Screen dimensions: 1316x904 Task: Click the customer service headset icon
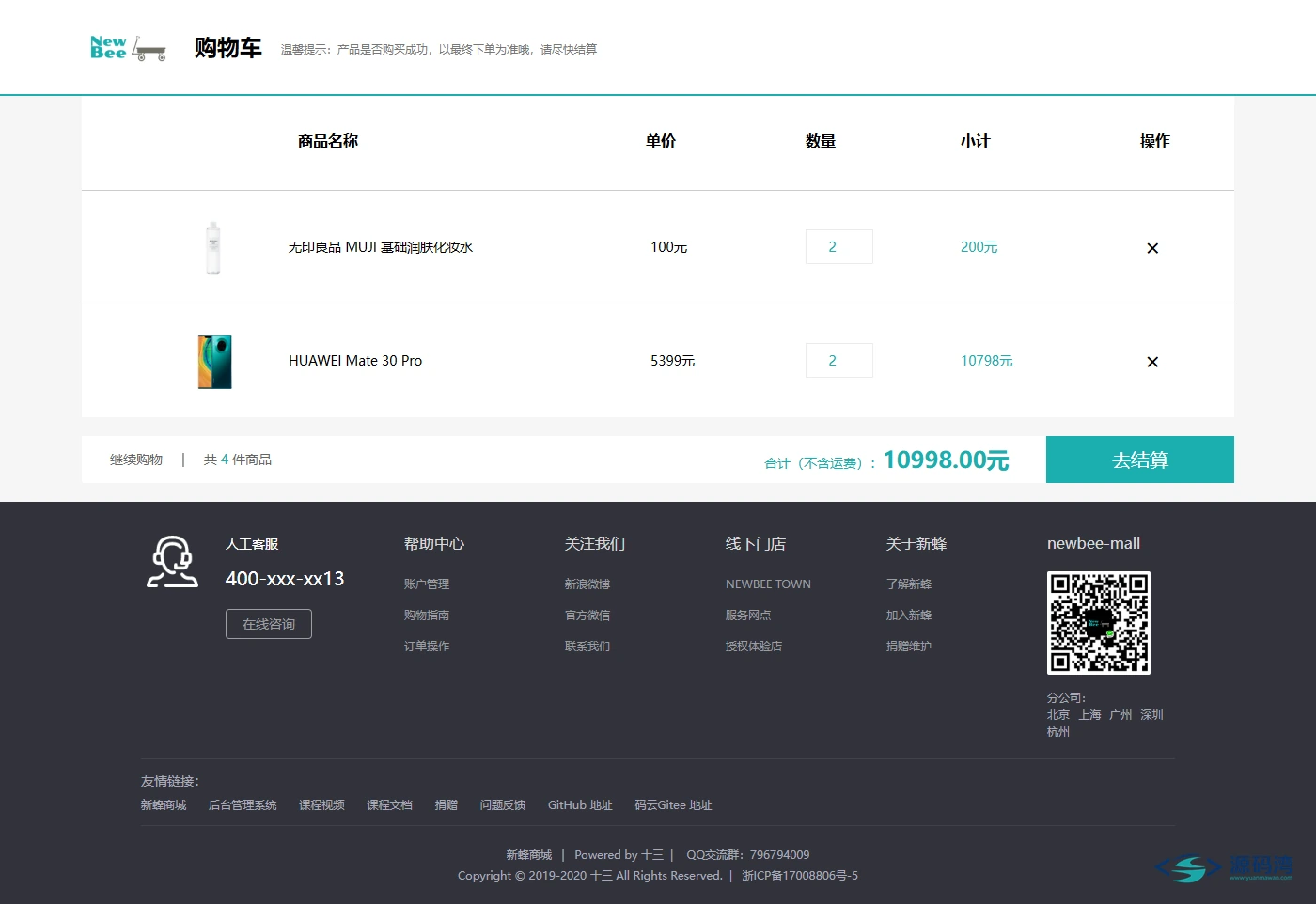click(173, 562)
